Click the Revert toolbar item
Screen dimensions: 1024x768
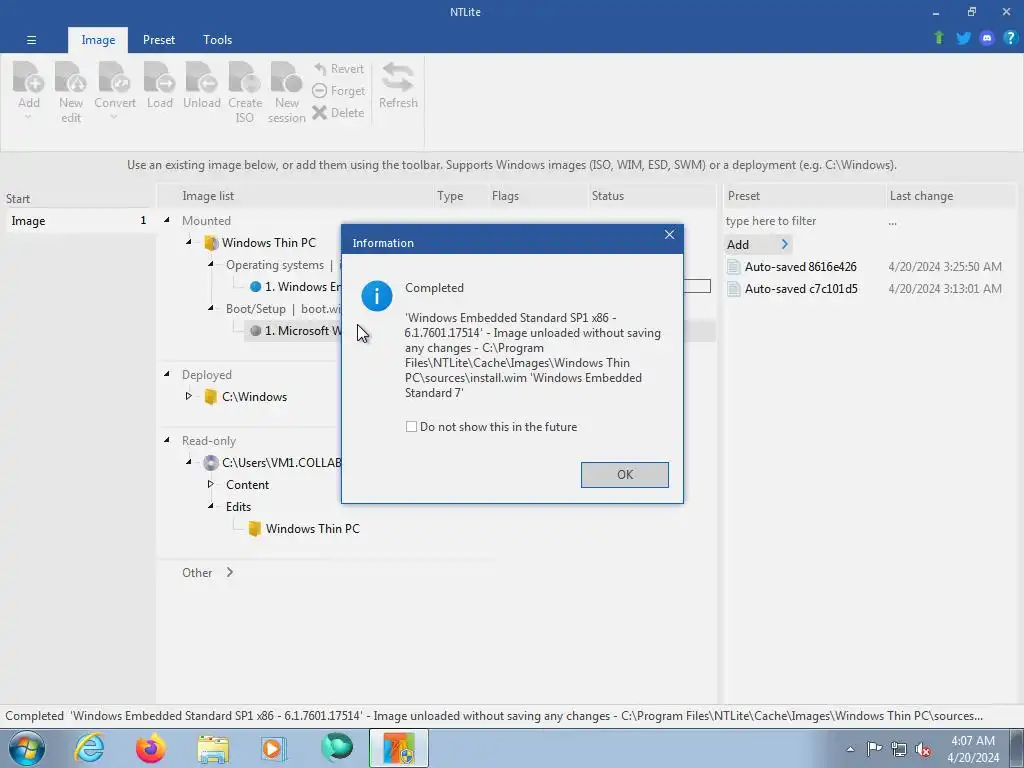point(338,69)
